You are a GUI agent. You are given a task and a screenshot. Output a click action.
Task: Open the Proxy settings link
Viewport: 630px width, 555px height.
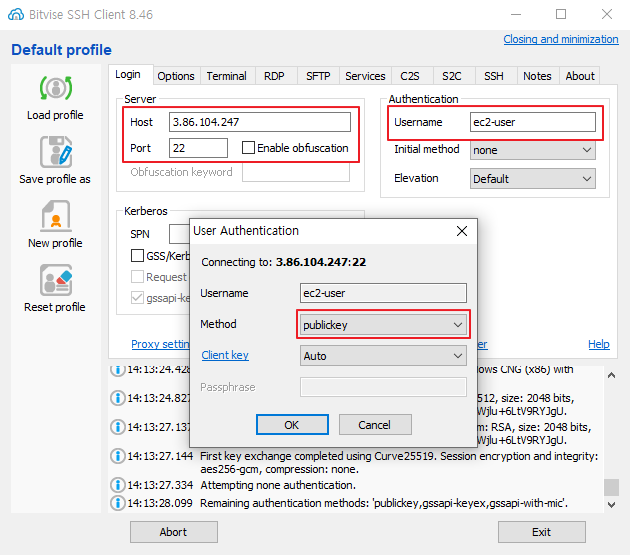pyautogui.click(x=160, y=344)
